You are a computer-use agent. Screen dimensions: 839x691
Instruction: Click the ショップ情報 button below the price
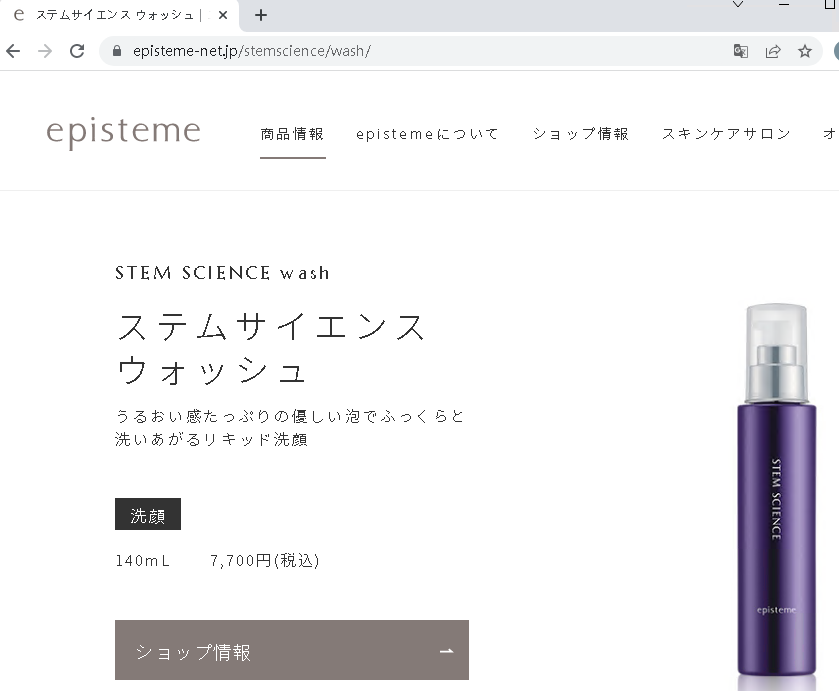292,650
